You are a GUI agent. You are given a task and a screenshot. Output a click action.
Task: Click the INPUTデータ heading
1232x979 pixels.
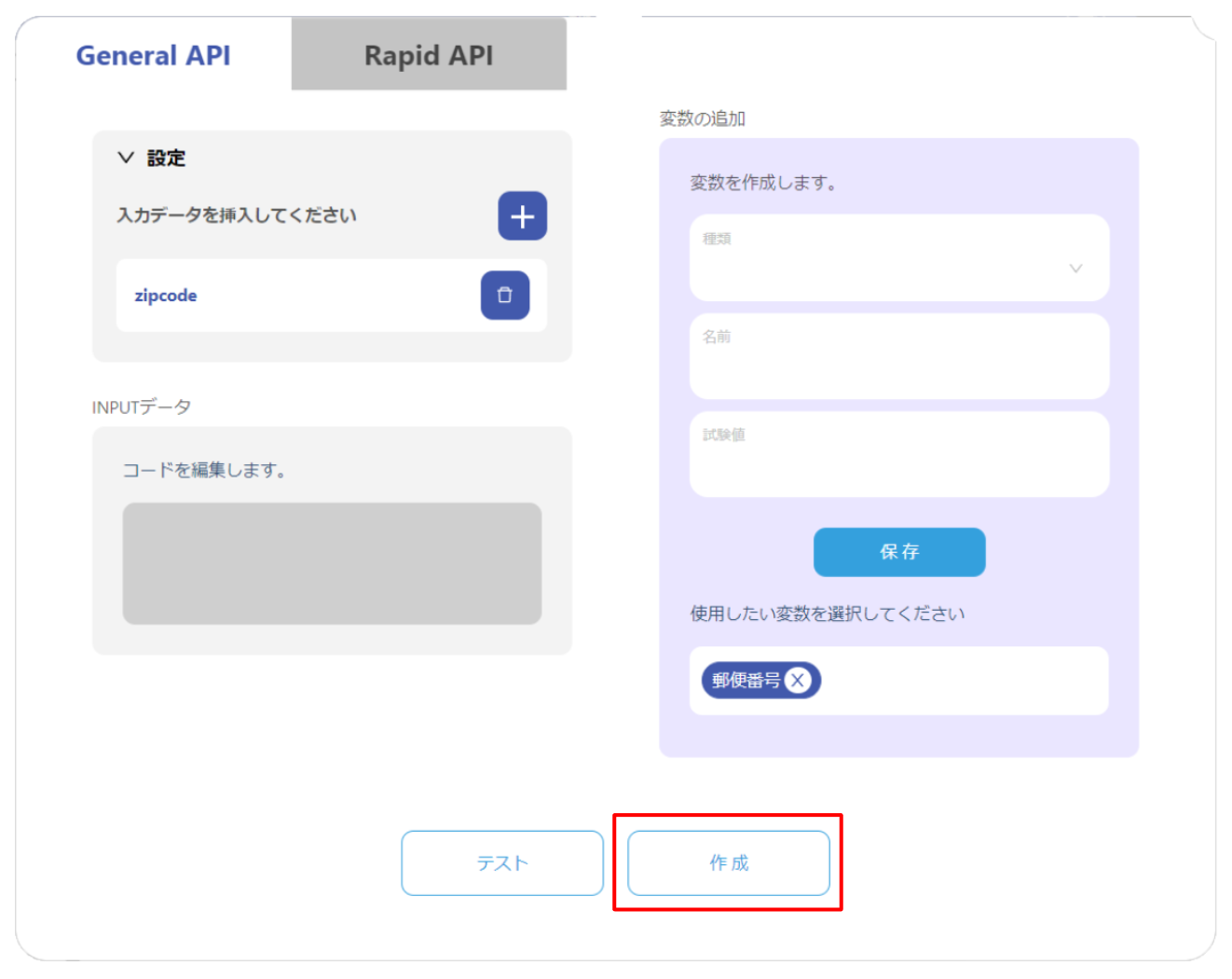click(142, 407)
